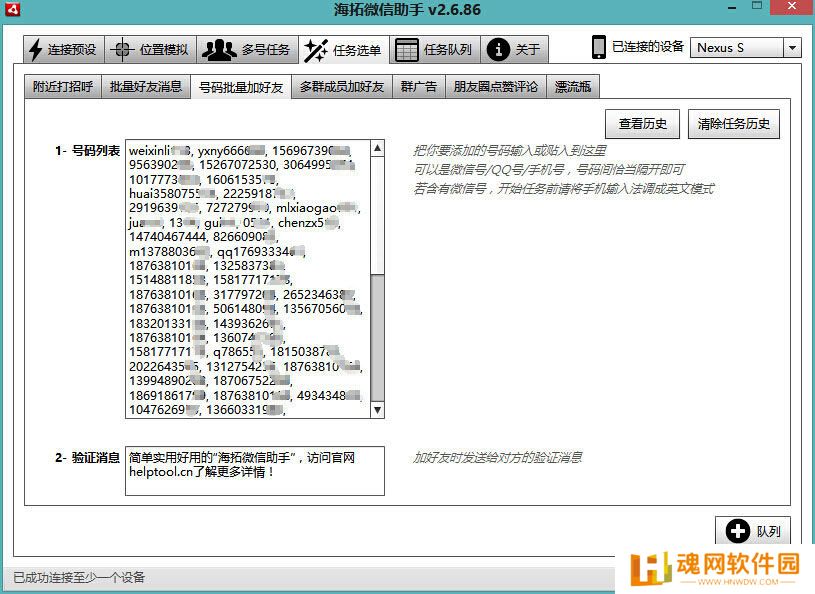Click the connected device phone icon
Viewport: 815px width, 594px height.
599,47
